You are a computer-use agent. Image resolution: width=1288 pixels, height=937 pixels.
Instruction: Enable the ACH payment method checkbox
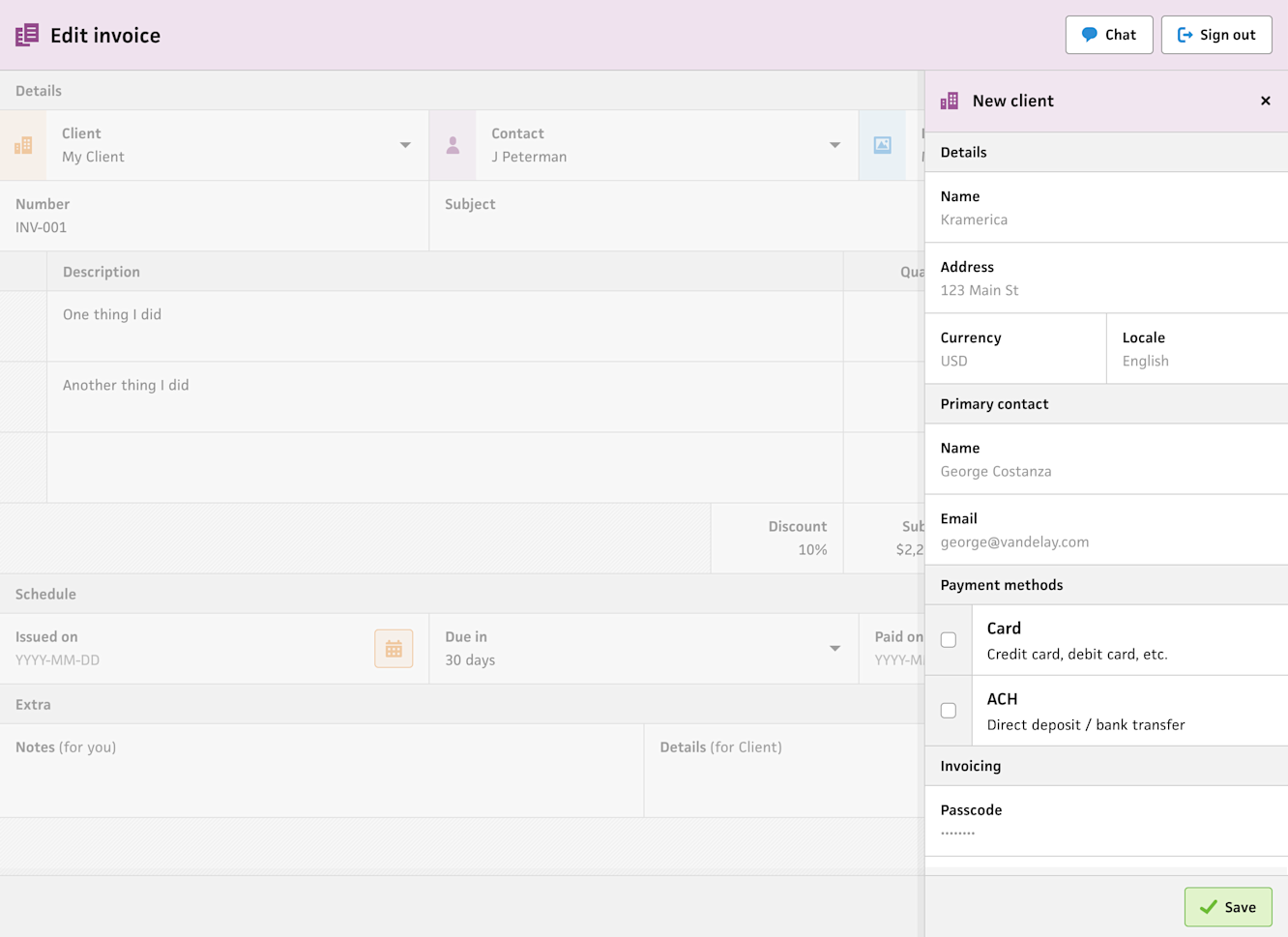[x=949, y=711]
